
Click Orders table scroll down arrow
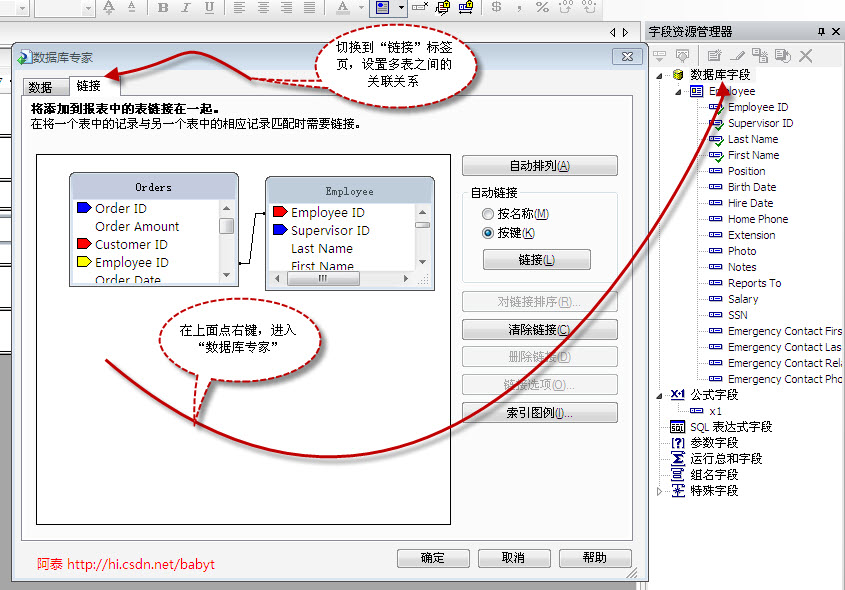(226, 275)
